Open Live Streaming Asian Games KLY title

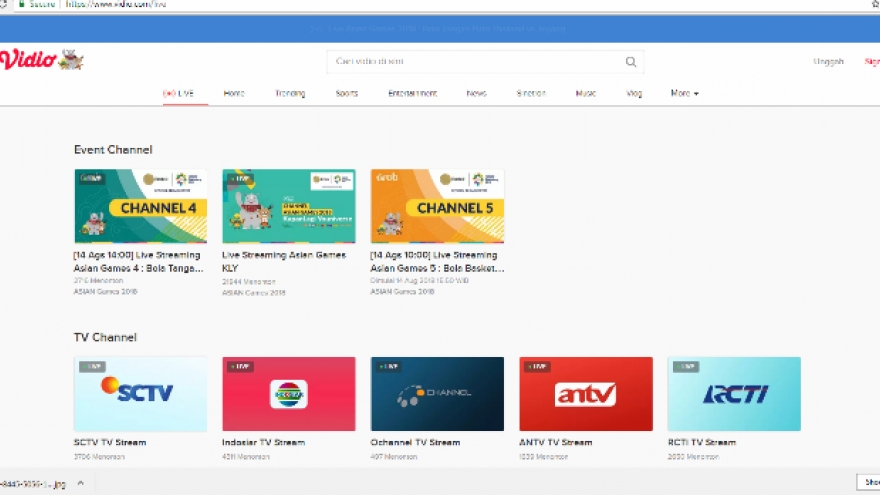[x=284, y=262]
